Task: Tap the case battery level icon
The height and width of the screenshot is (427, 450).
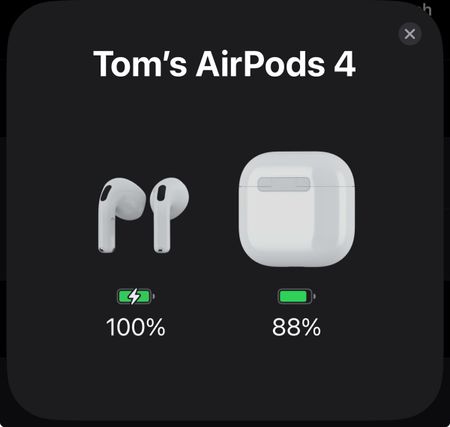Action: click(x=297, y=296)
